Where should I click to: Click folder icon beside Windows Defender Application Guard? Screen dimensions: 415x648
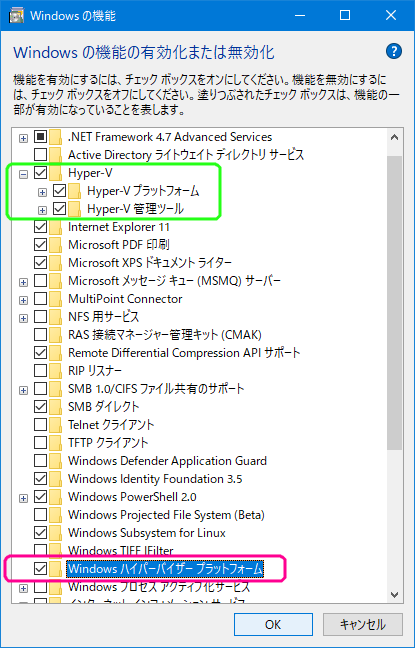(x=56, y=461)
